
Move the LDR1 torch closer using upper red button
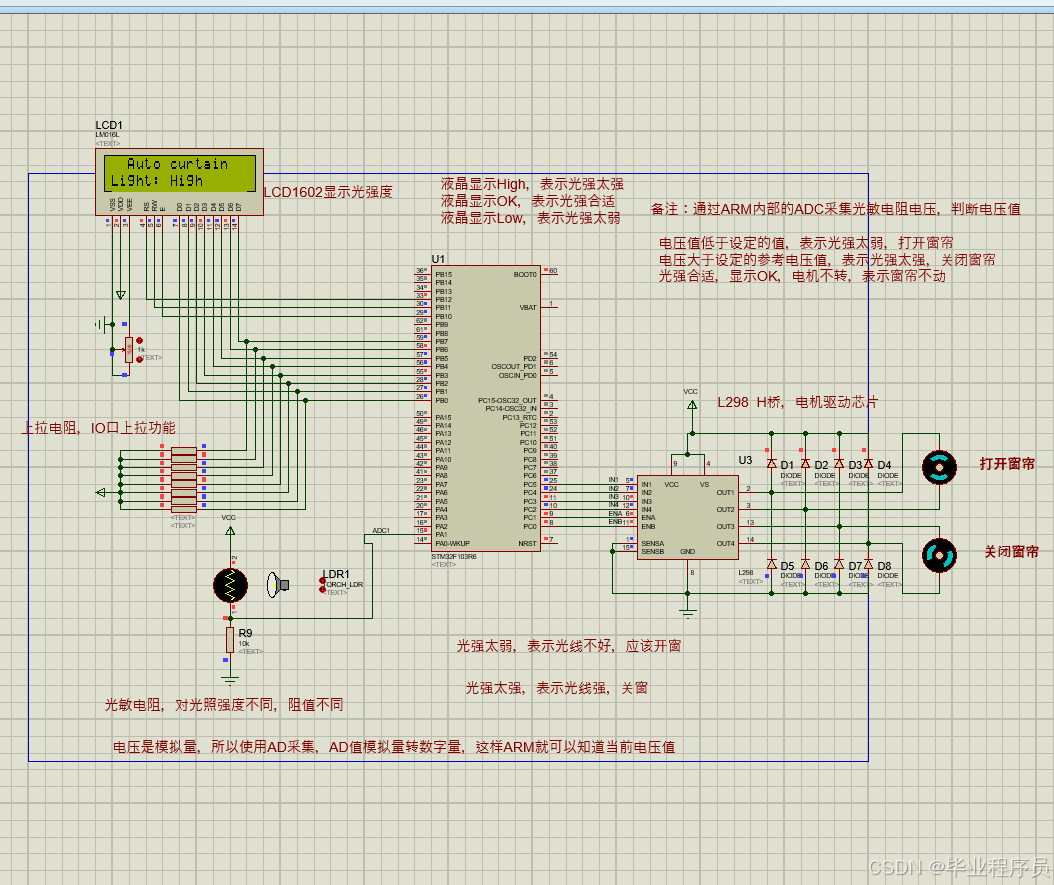(x=323, y=581)
